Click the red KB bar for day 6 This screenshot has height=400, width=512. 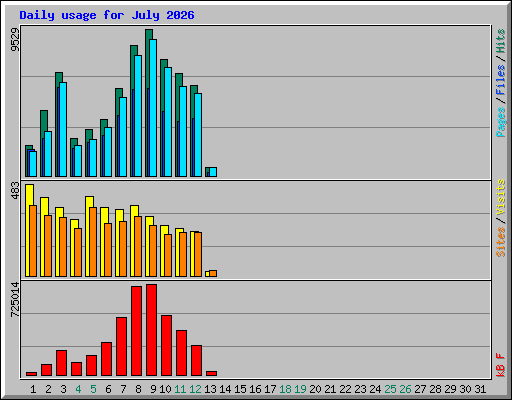click(106, 359)
